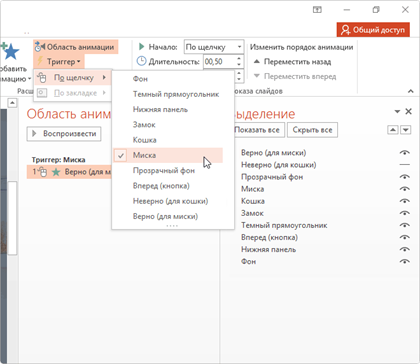Open the Trigger dropdown

tap(59, 62)
